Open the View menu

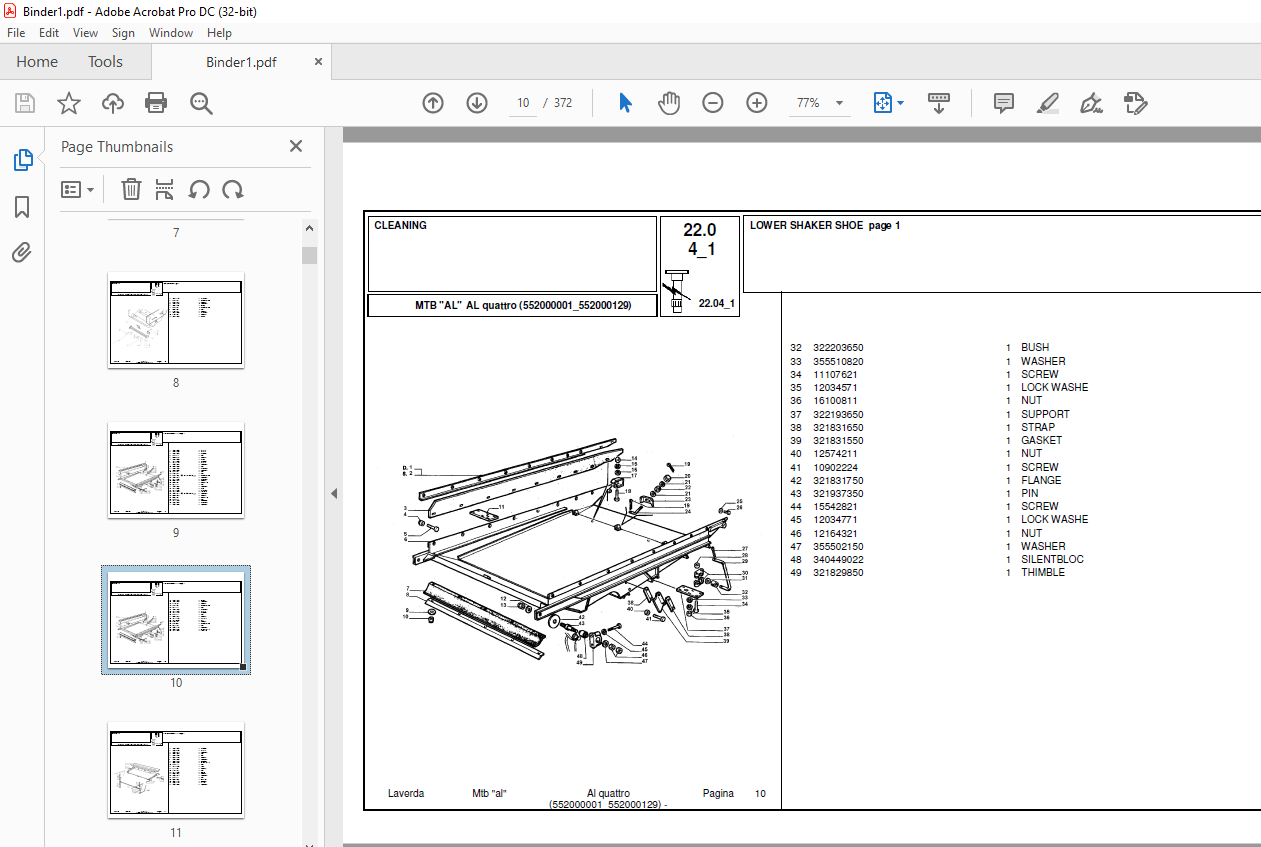85,33
